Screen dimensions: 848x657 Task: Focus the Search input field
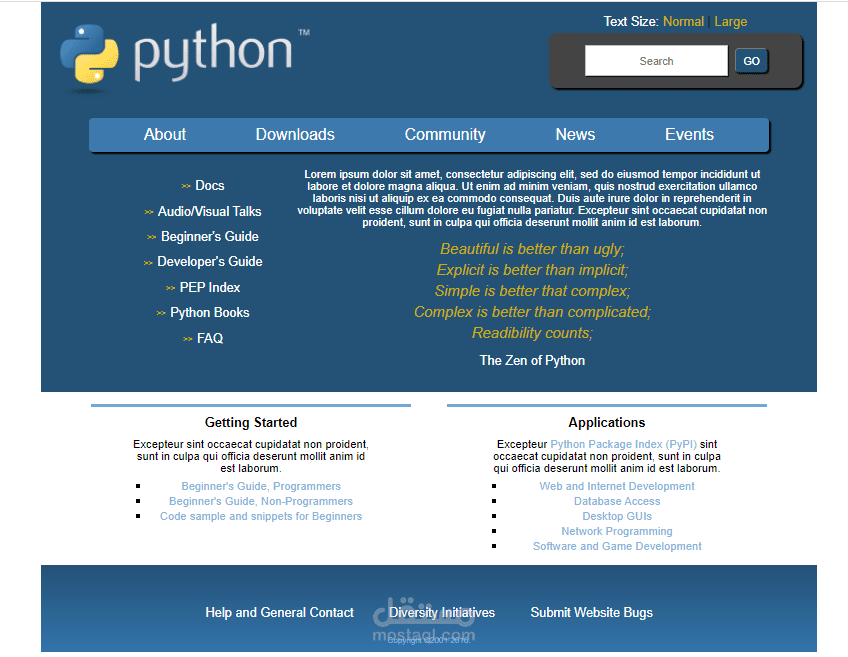pos(656,61)
